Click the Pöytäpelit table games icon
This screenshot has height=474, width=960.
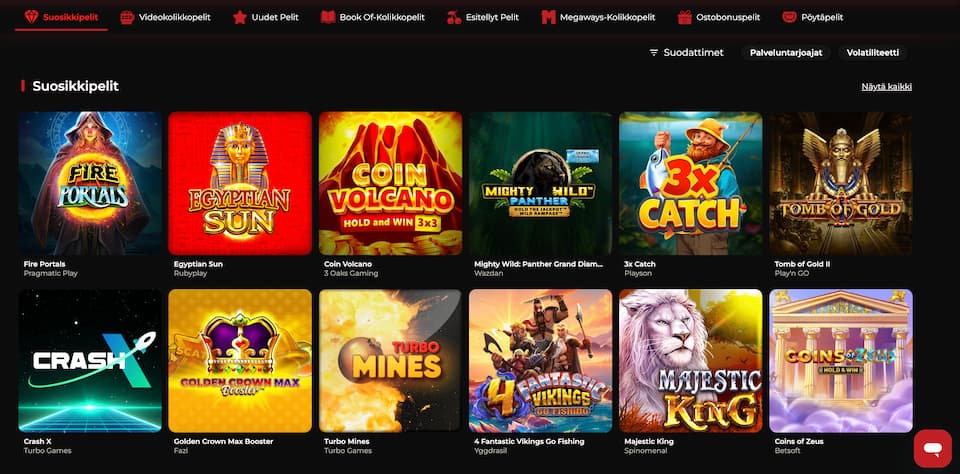(x=789, y=17)
